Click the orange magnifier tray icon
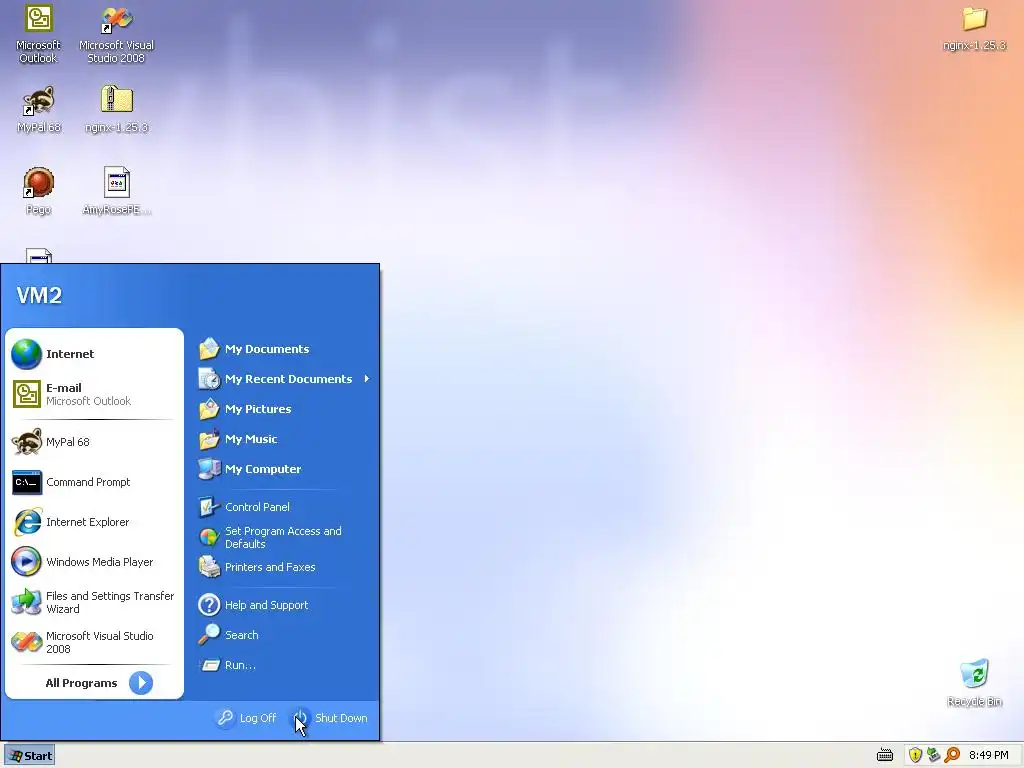The width and height of the screenshot is (1024, 768). [952, 756]
